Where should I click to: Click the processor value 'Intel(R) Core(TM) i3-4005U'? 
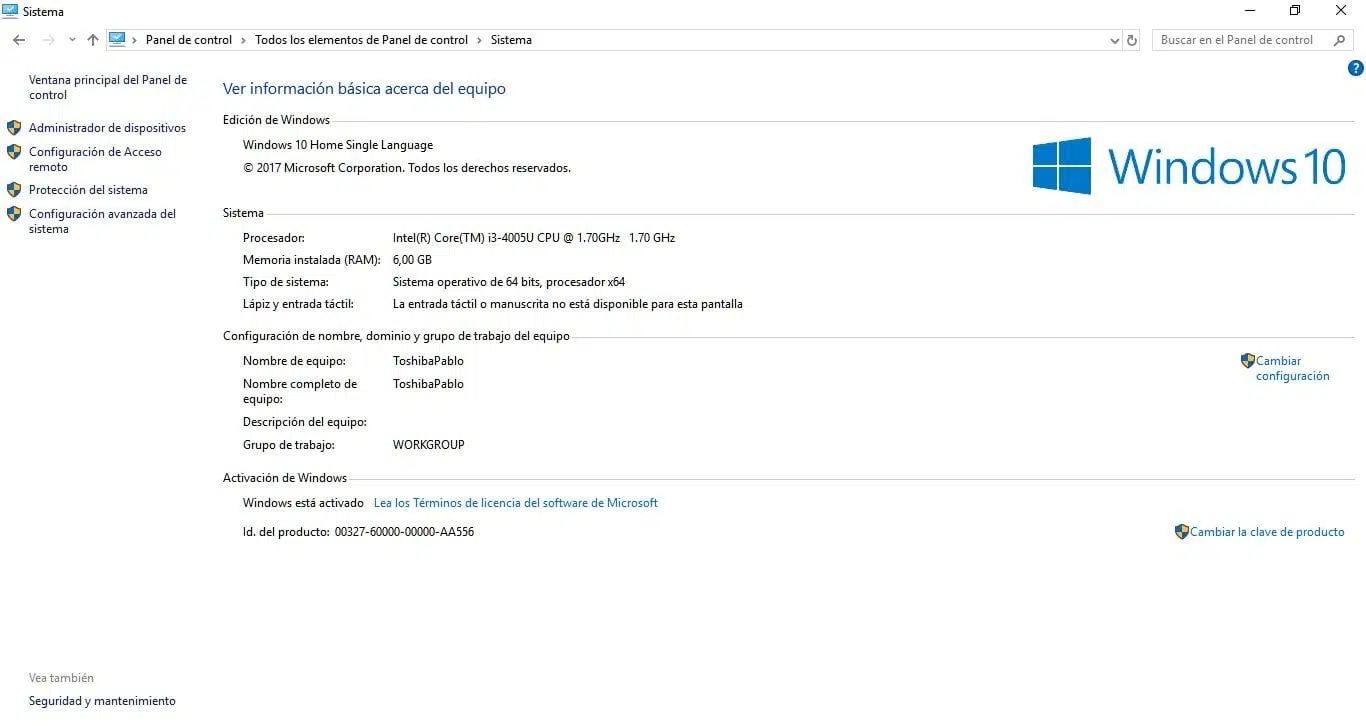[x=534, y=238]
